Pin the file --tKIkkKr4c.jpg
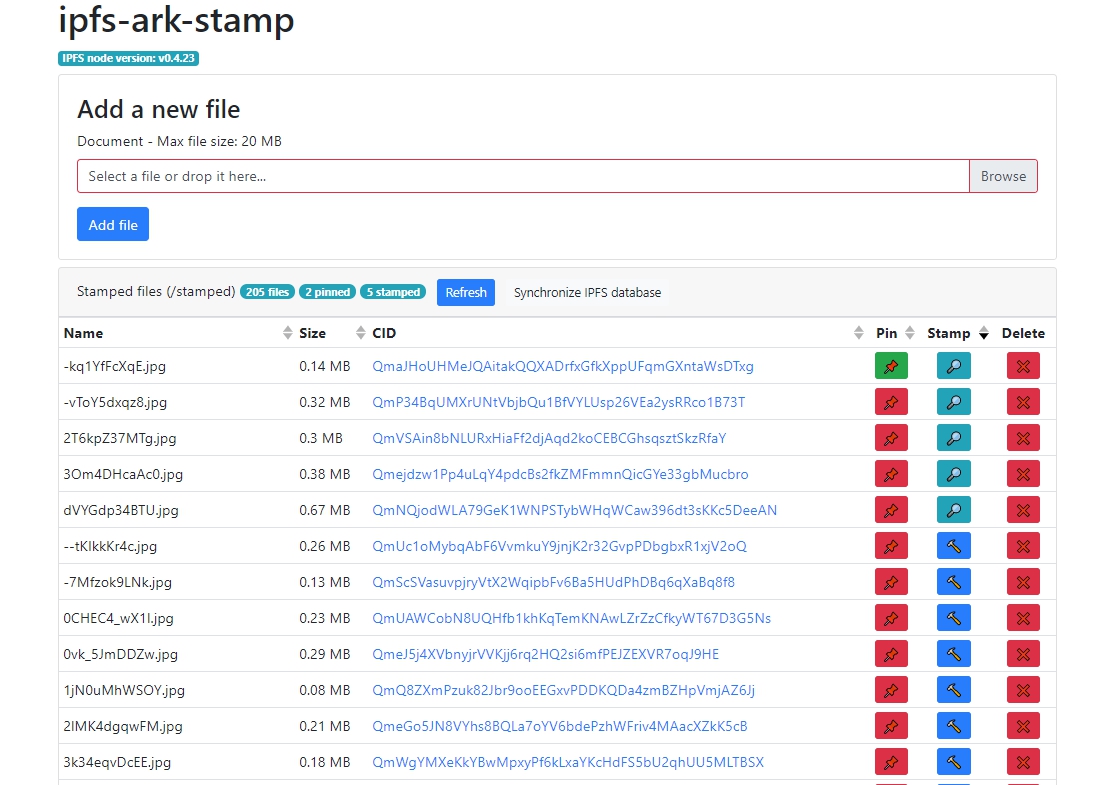The width and height of the screenshot is (1116, 785). coord(890,546)
